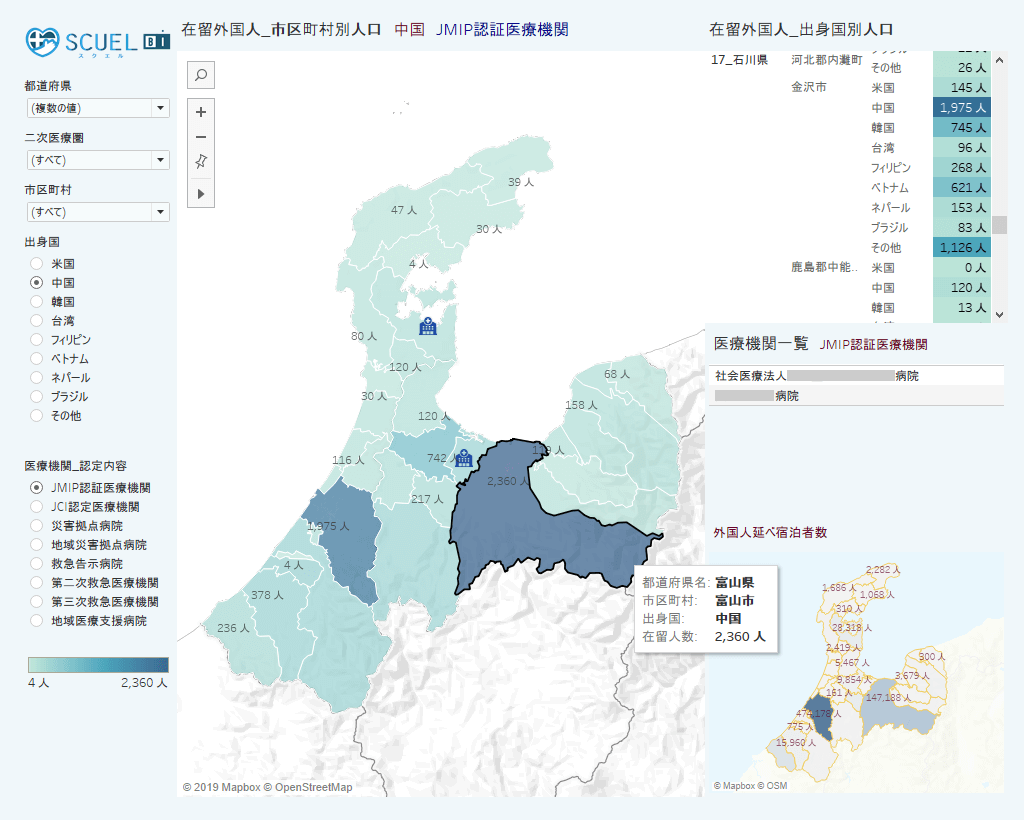Choose 災害拠点病院 radio button

coord(37,526)
